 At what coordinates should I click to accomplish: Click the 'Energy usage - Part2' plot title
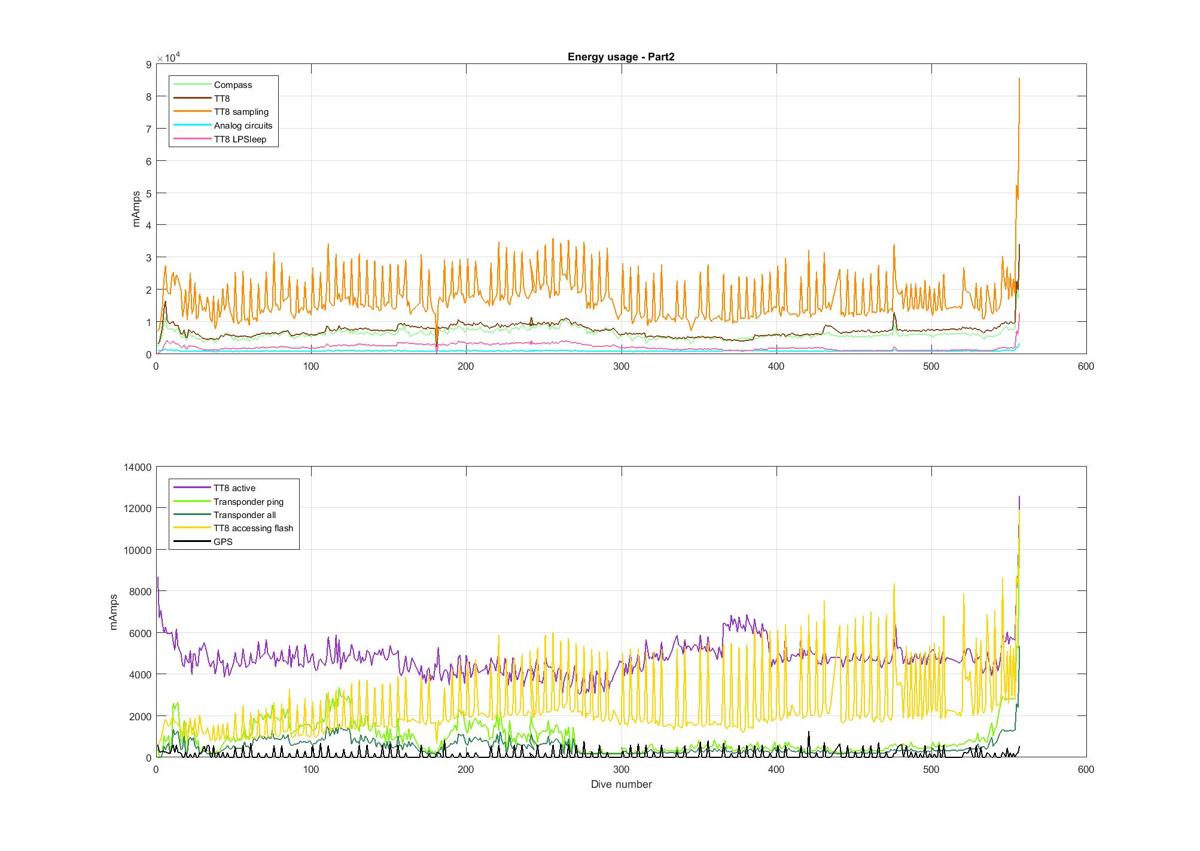click(x=621, y=57)
